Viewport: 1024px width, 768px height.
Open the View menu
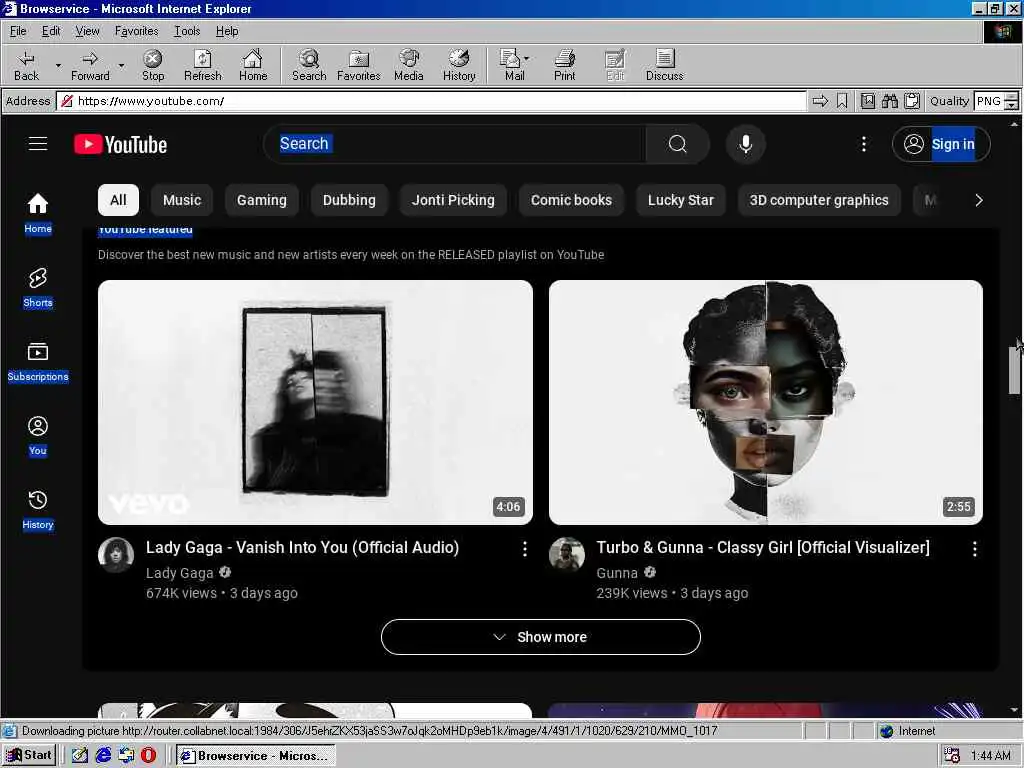pyautogui.click(x=88, y=31)
